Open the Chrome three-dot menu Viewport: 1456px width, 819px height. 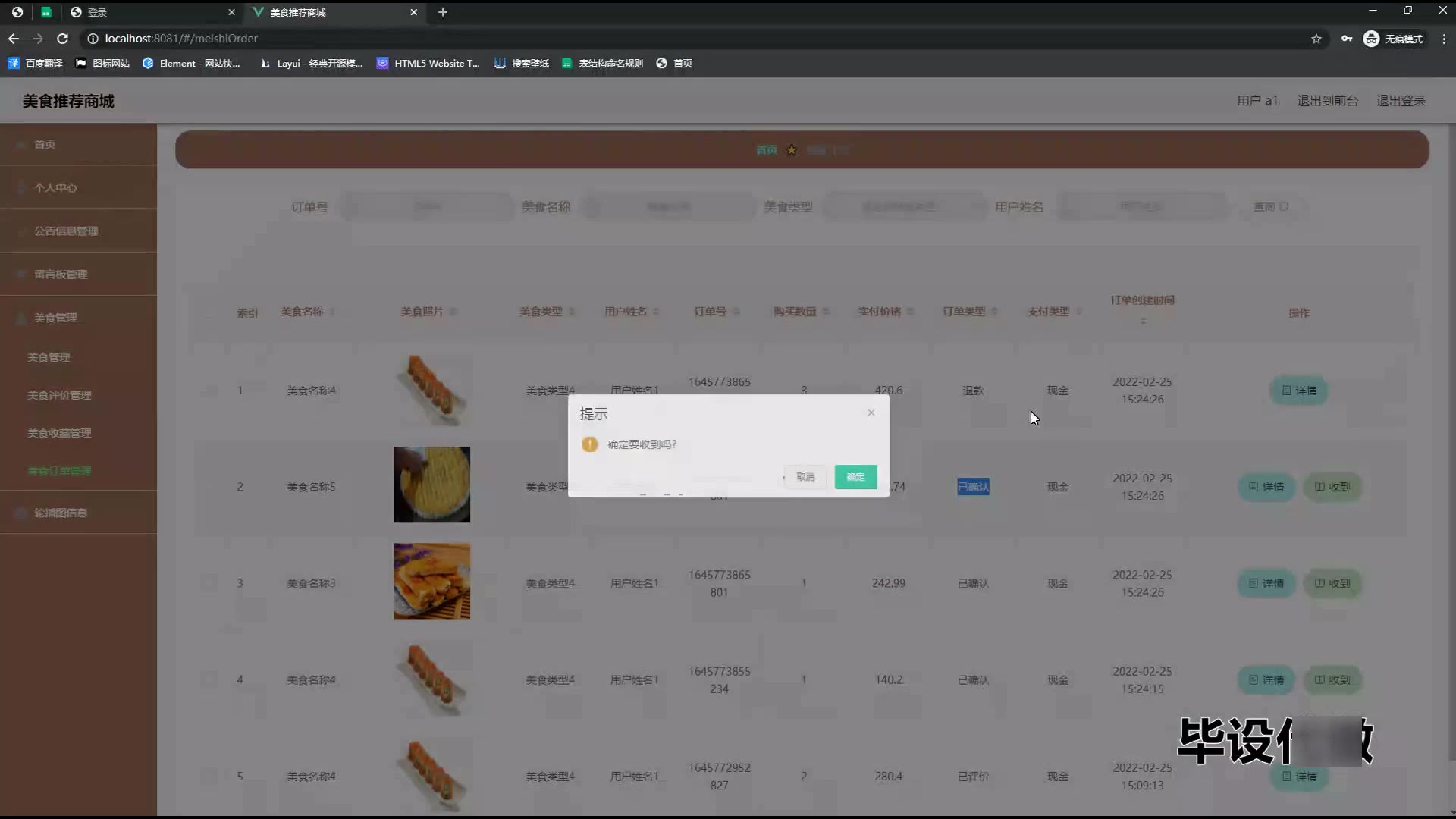tap(1444, 39)
